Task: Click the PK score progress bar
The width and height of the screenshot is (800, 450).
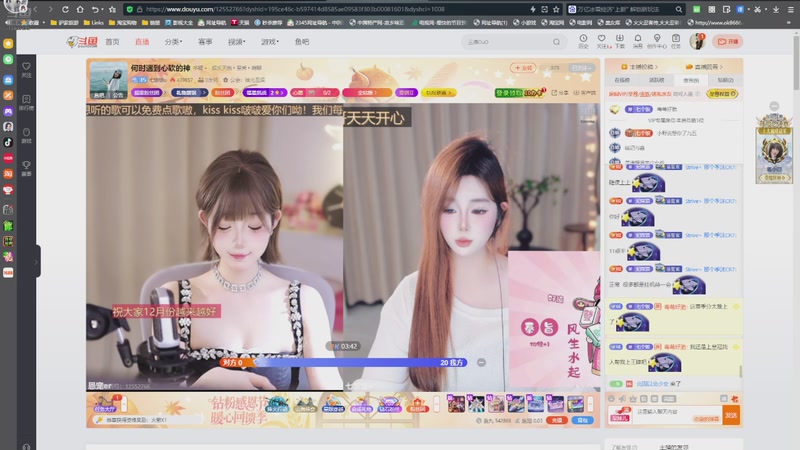Action: pyautogui.click(x=343, y=362)
